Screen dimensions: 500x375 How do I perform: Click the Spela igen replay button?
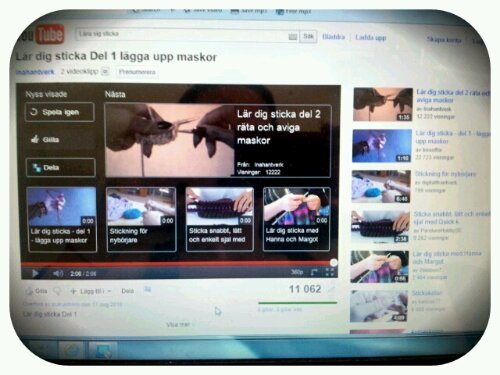[x=60, y=112]
